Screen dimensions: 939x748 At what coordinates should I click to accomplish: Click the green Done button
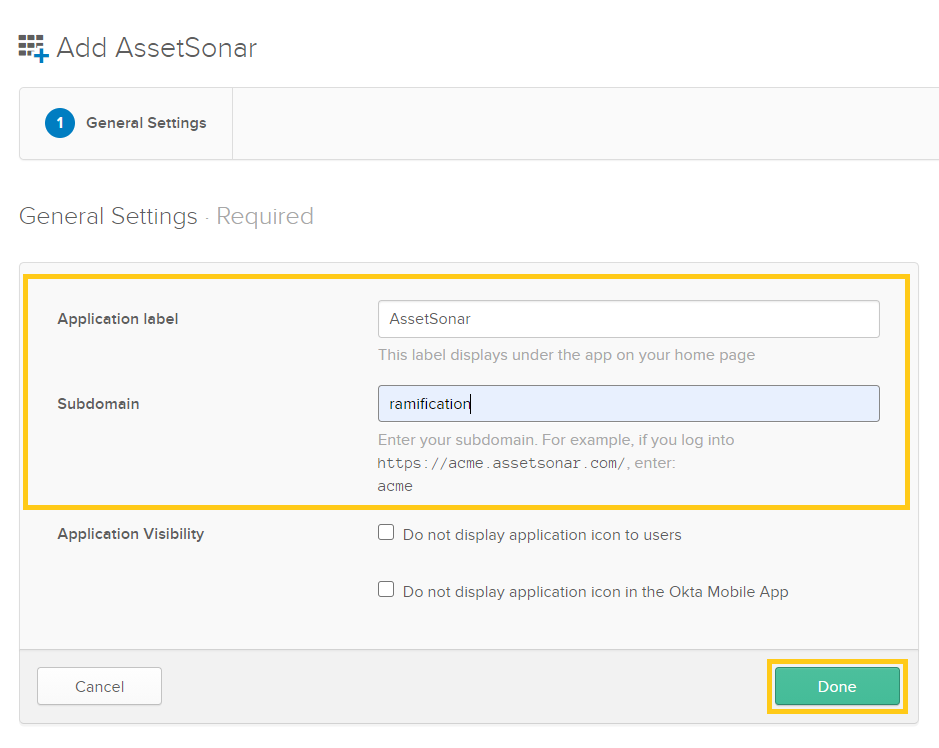click(837, 686)
